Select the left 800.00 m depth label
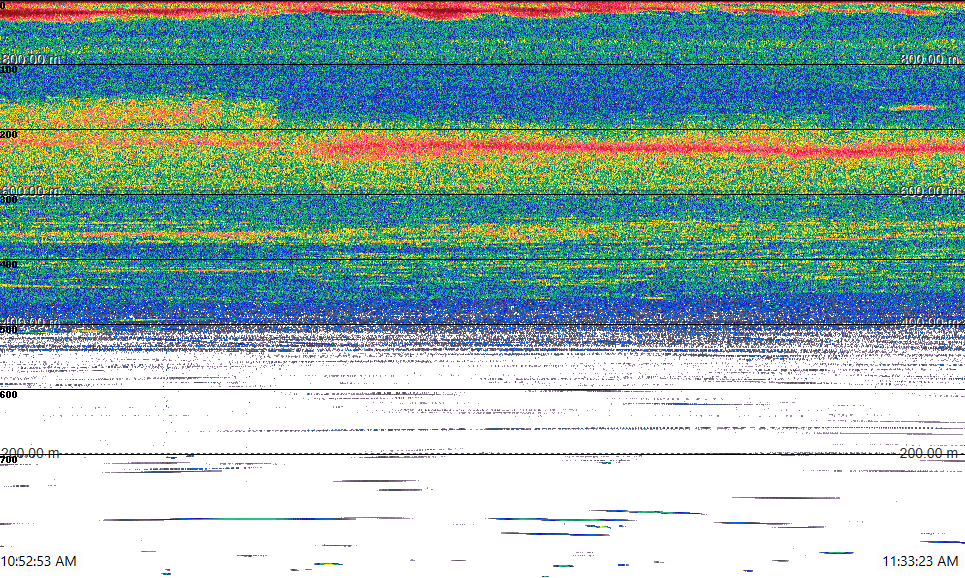 (31, 59)
